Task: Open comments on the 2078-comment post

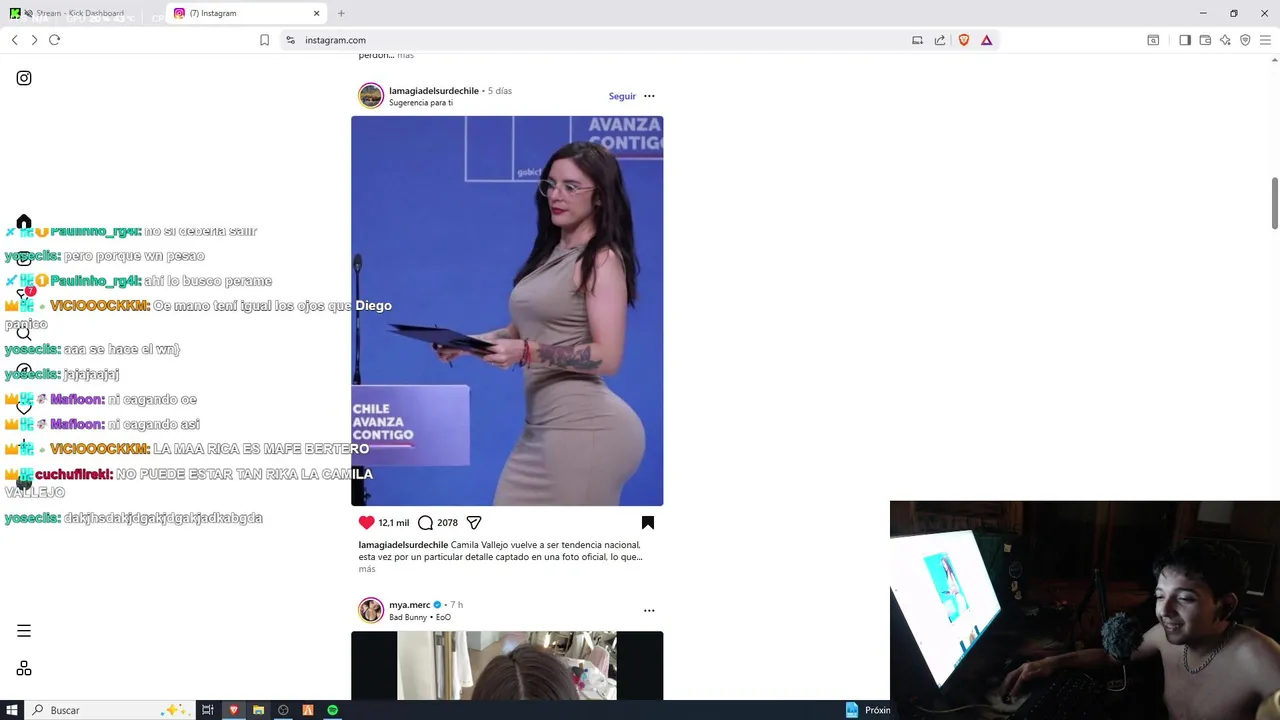Action: [426, 522]
